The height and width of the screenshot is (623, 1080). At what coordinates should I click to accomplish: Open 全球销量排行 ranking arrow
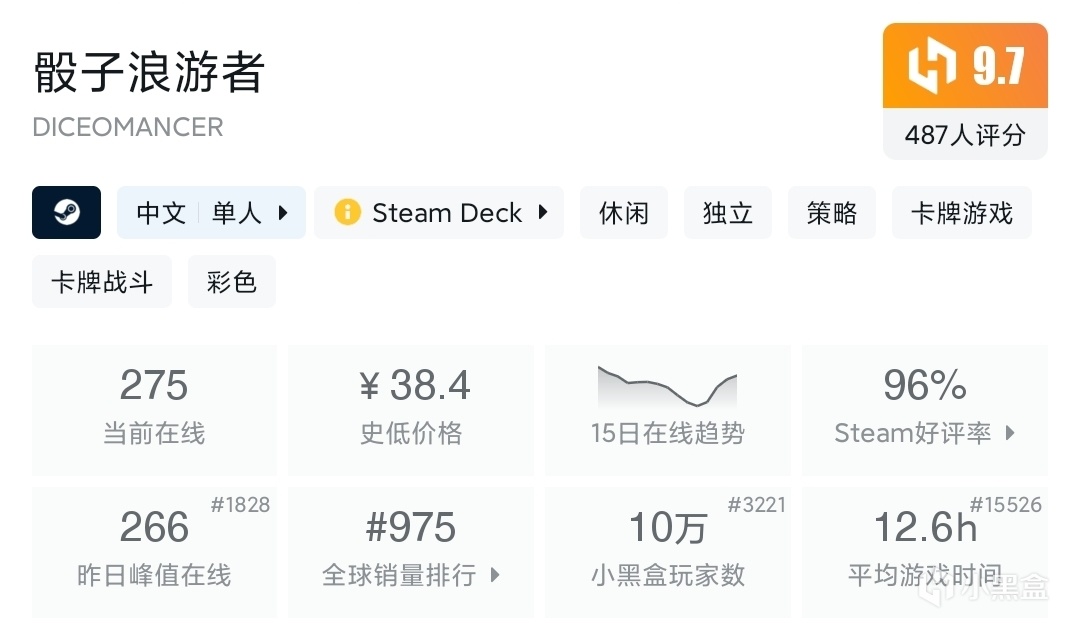(x=495, y=575)
